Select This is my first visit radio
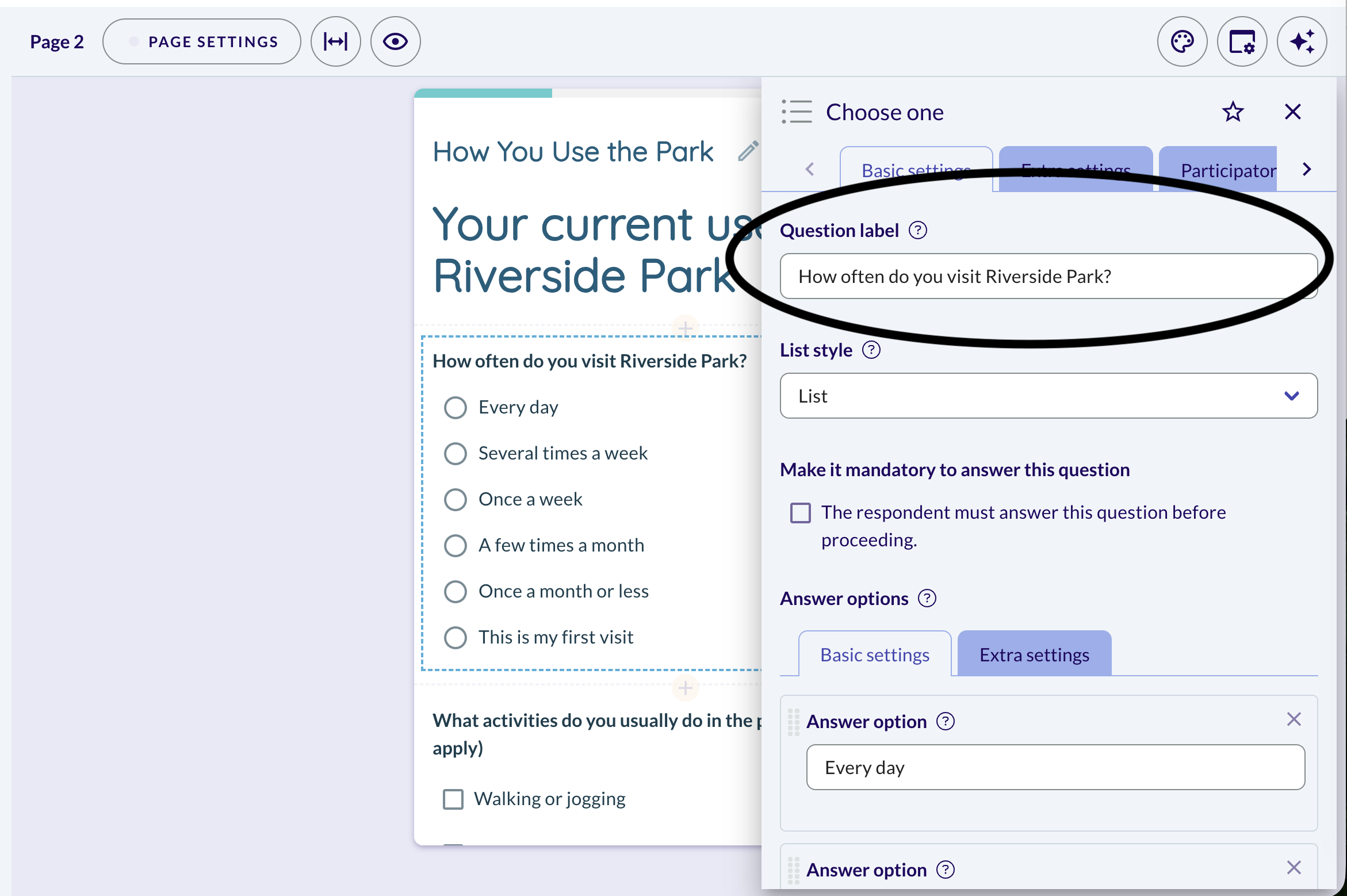The width and height of the screenshot is (1347, 896). point(455,637)
